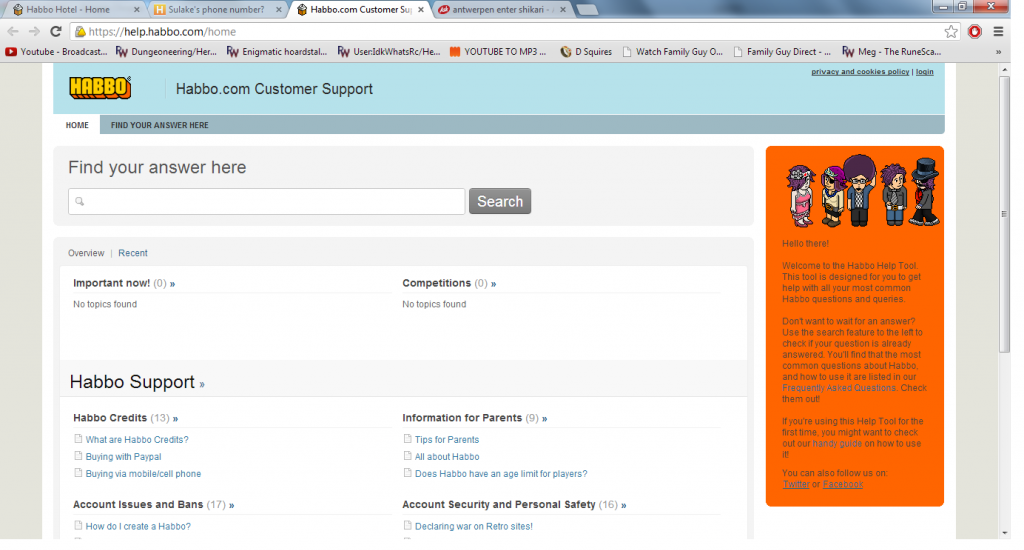Click the page reload icon
Image resolution: width=1024 pixels, height=550 pixels.
click(x=55, y=31)
